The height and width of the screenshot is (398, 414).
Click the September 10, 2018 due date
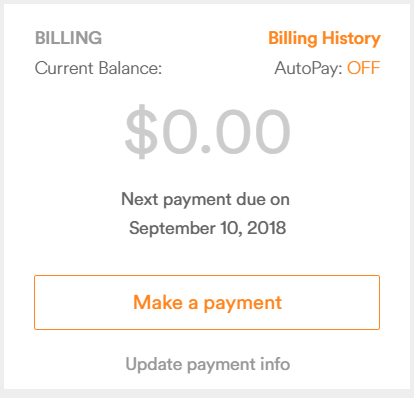point(207,228)
